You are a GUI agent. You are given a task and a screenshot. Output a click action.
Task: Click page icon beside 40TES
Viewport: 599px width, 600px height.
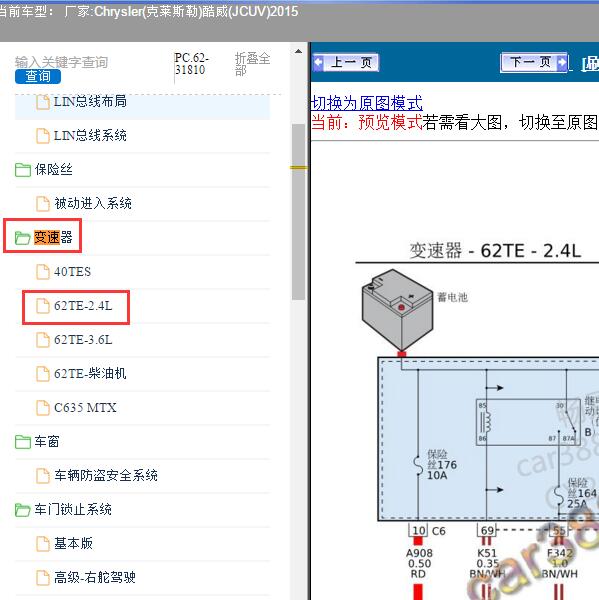click(43, 272)
